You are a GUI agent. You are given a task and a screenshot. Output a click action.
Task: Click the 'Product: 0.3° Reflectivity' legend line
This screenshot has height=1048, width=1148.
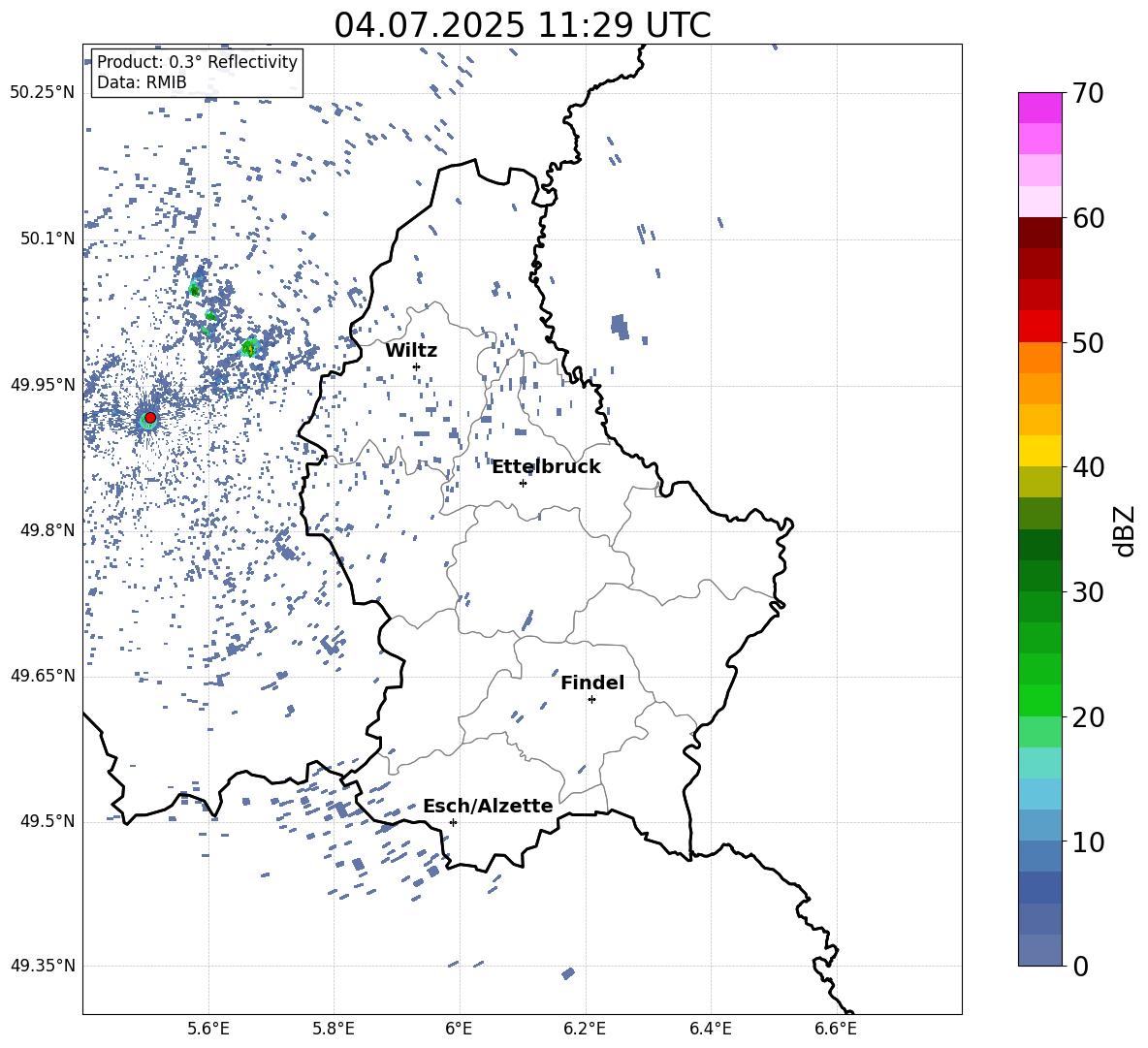(x=197, y=62)
